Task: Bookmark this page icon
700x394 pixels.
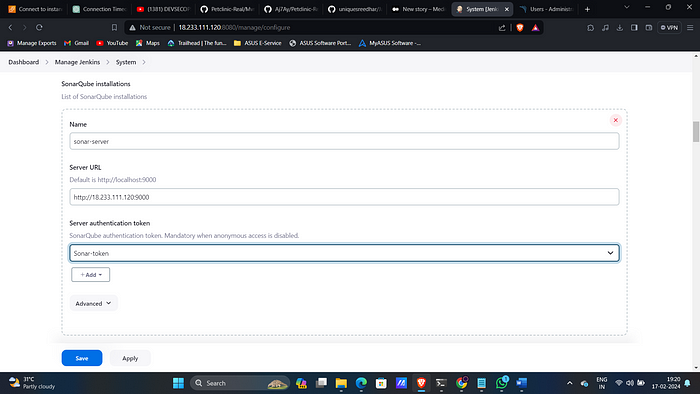Action: pos(114,27)
